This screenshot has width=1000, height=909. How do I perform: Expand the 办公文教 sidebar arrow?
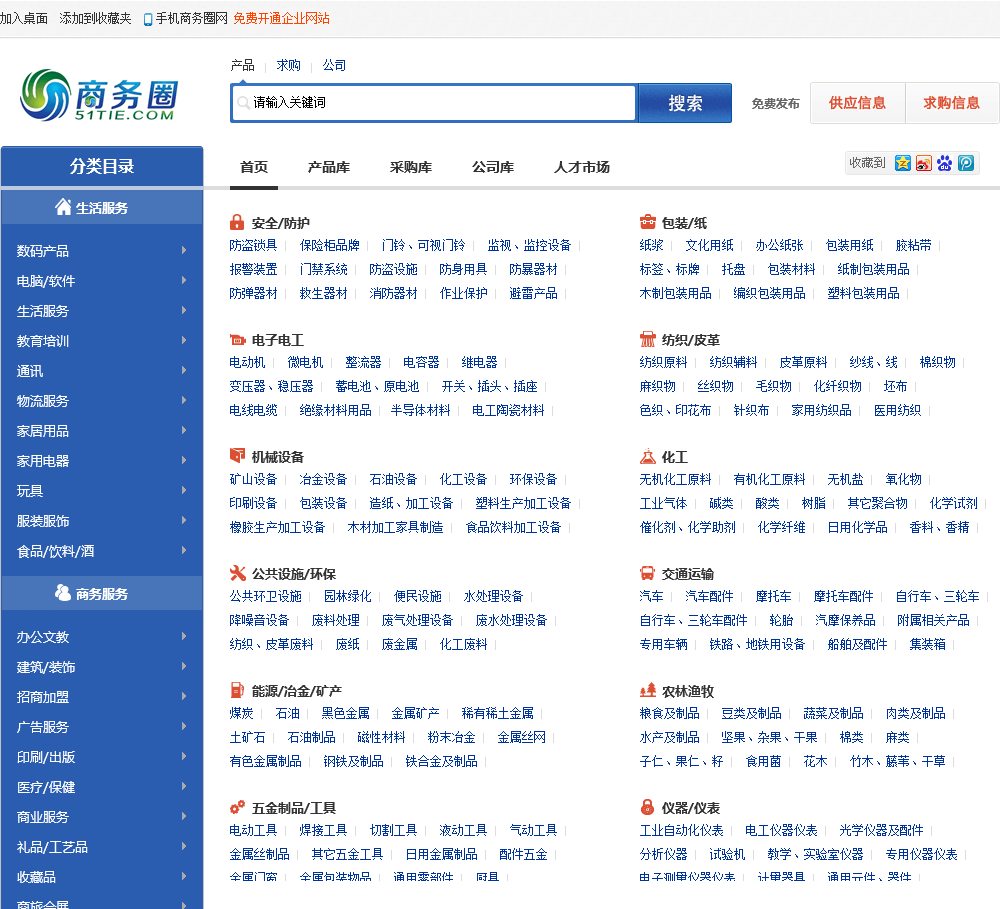click(x=184, y=636)
